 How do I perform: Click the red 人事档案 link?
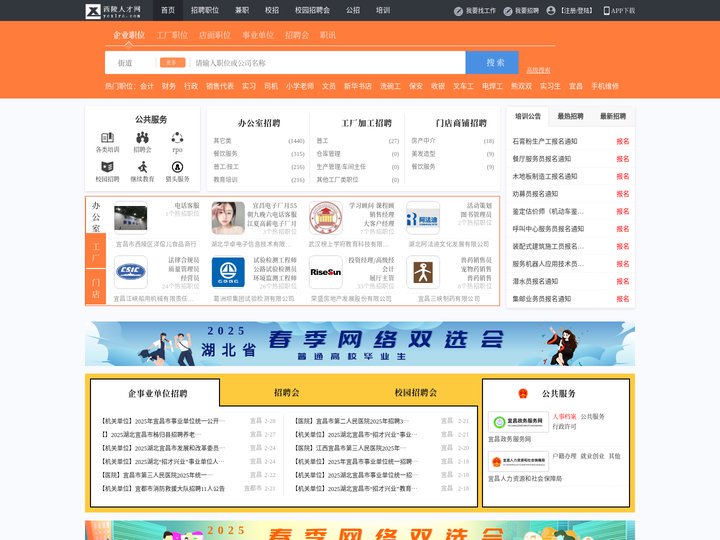pos(564,416)
